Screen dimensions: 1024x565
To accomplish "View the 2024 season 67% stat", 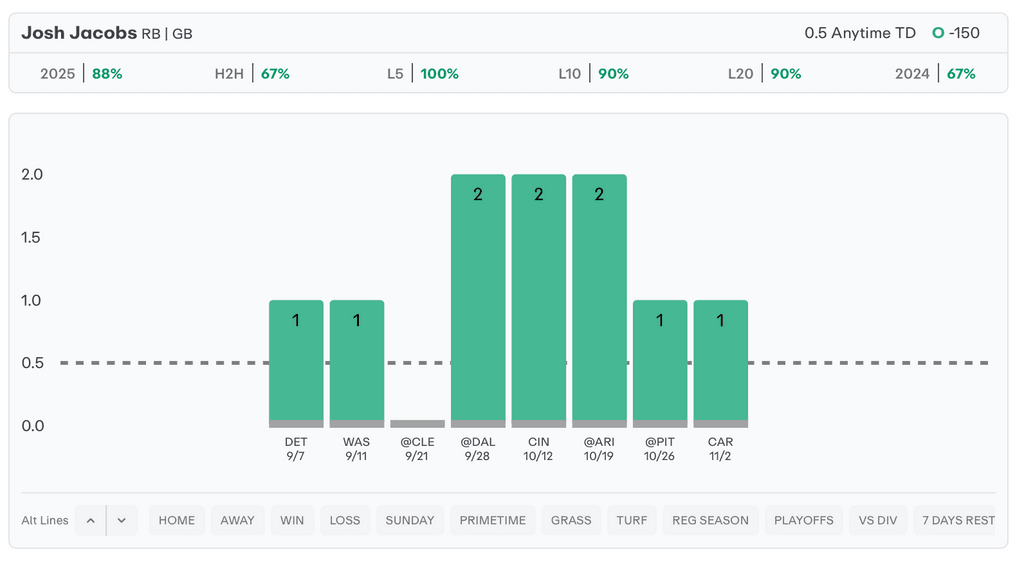I will click(x=936, y=74).
